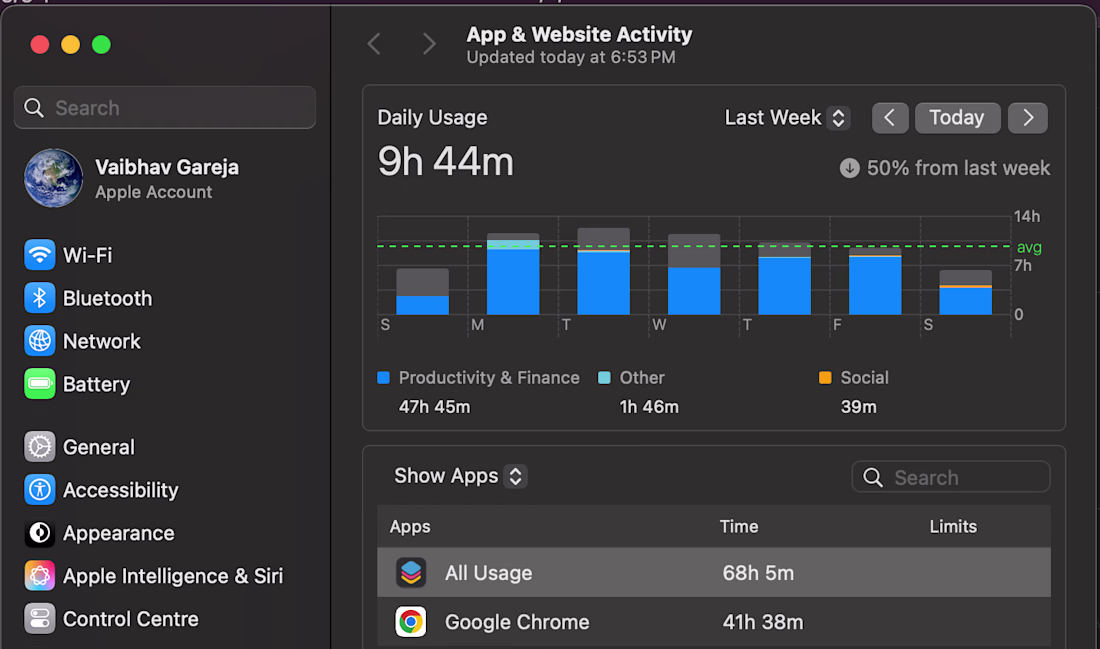Click the General gear icon
Image resolution: width=1100 pixels, height=649 pixels.
tap(40, 447)
